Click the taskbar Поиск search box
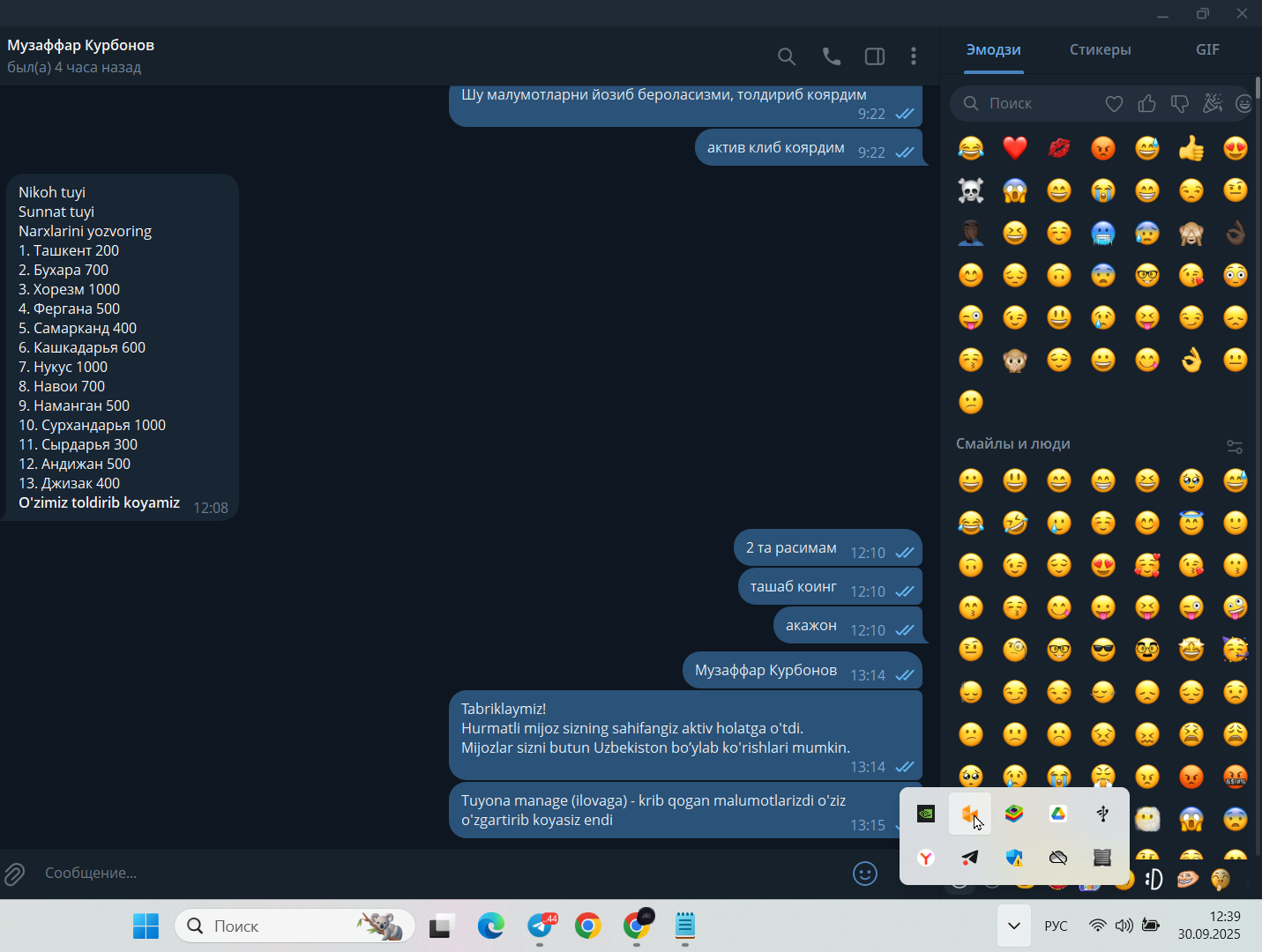Screen dimensions: 1262x952 [295, 926]
